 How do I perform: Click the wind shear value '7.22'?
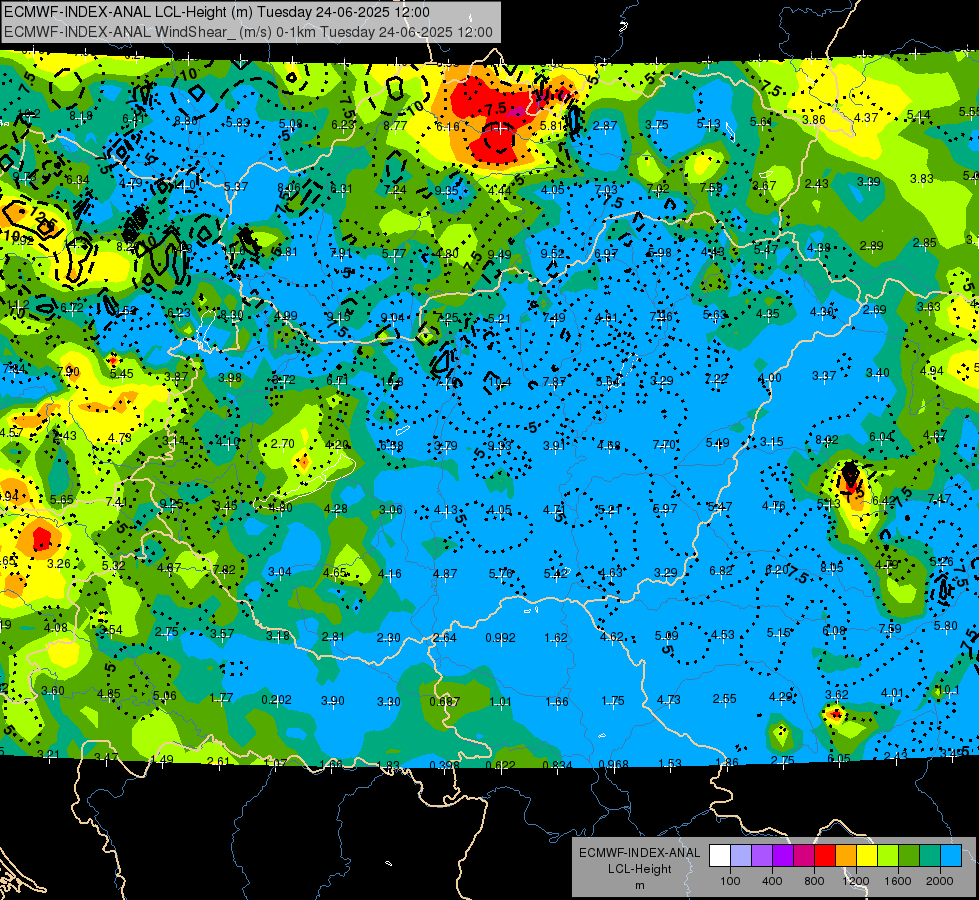pos(716,378)
